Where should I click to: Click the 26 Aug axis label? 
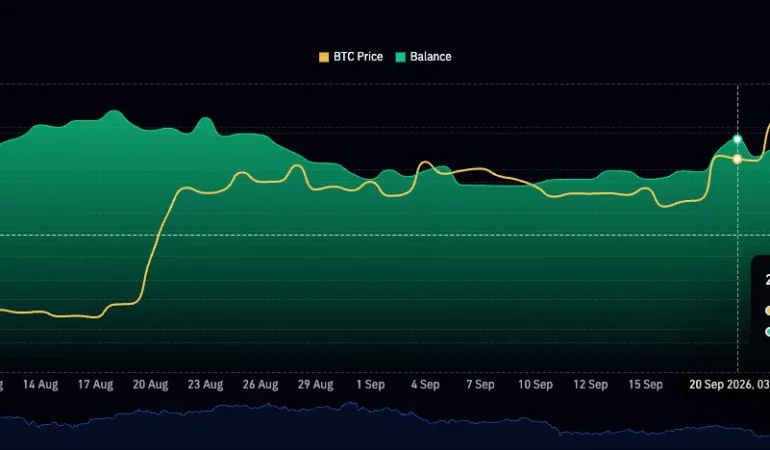[260, 385]
